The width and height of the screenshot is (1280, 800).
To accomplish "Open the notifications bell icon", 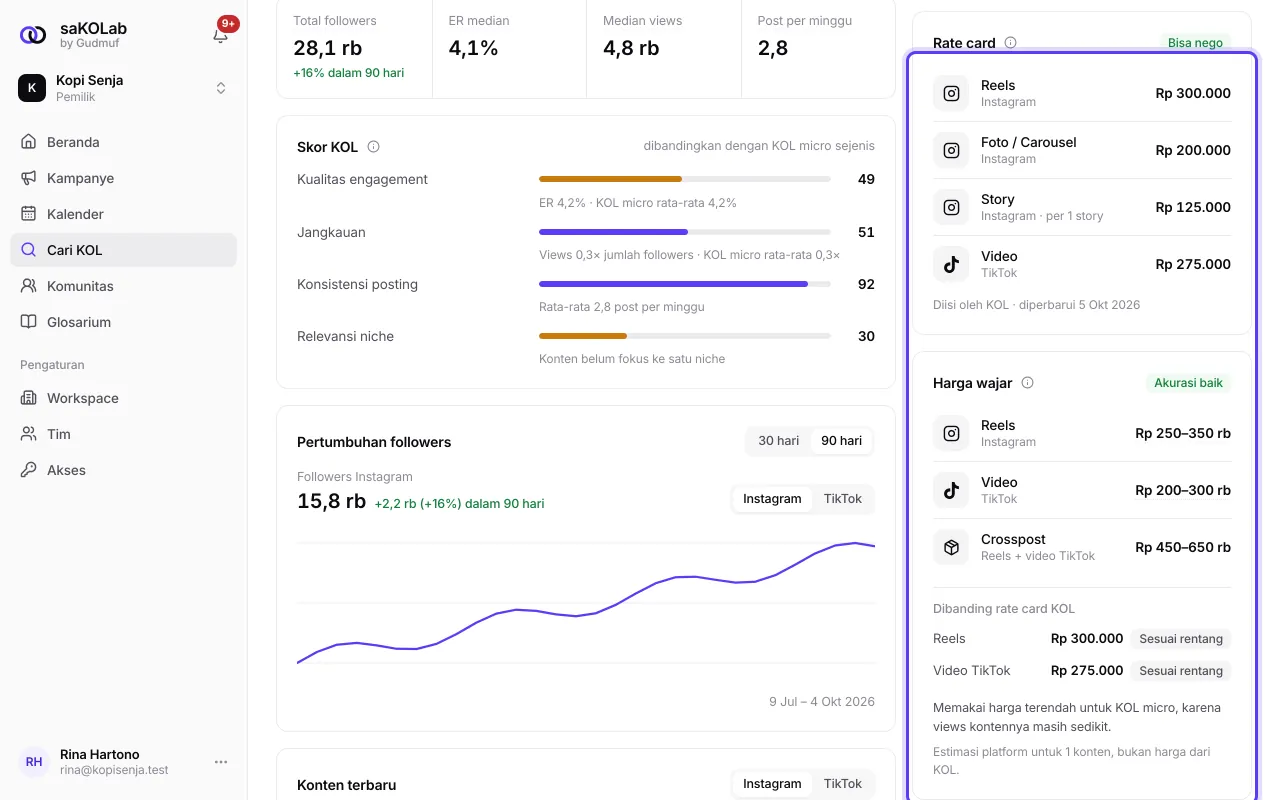I will click(x=220, y=35).
